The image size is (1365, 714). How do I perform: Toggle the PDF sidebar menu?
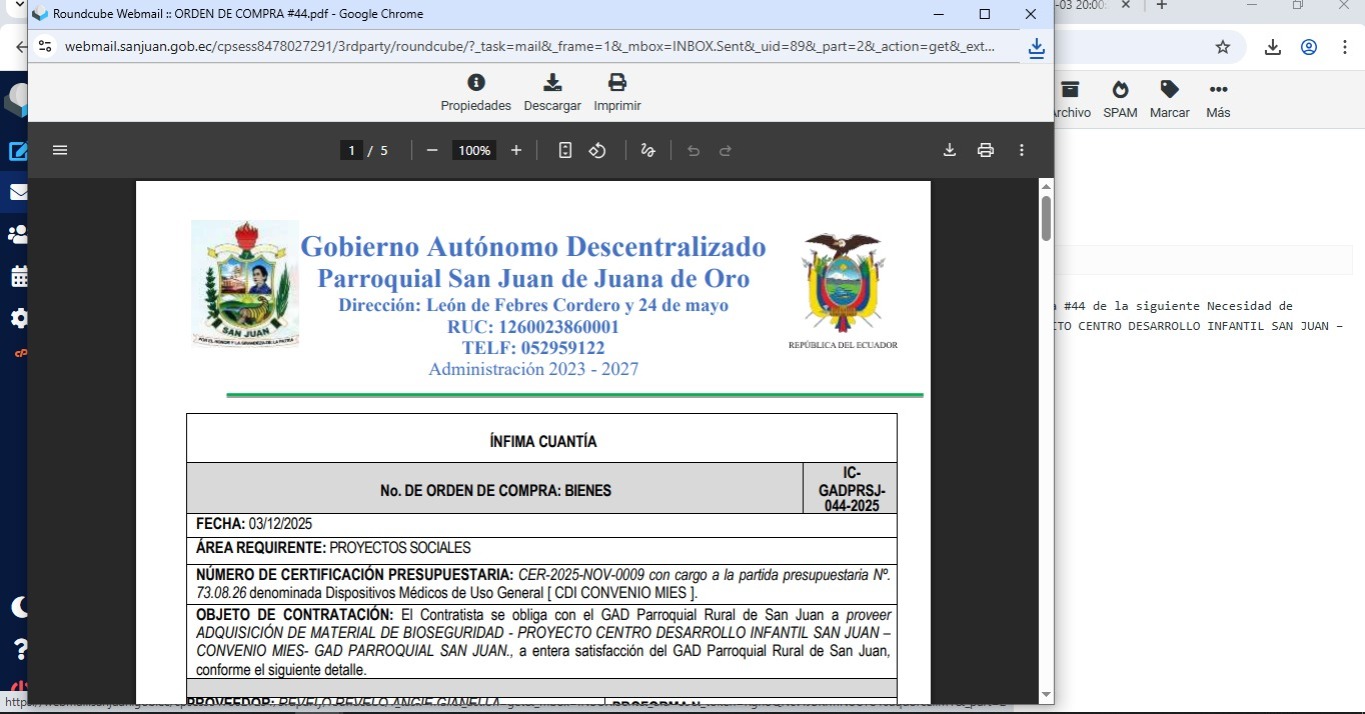[x=60, y=150]
